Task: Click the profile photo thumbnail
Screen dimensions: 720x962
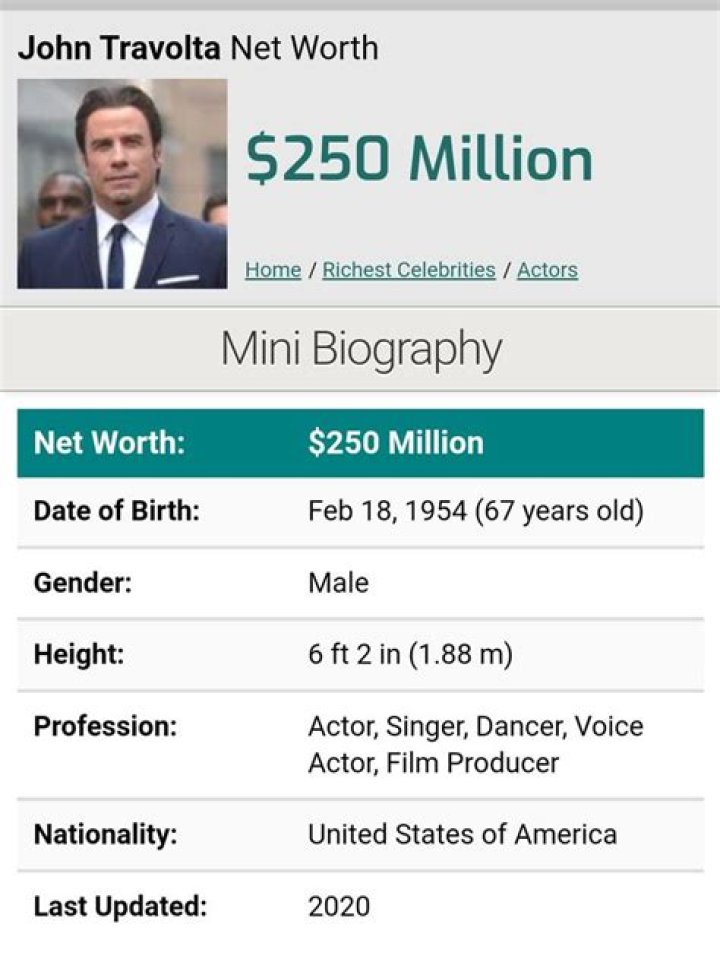Action: coord(122,184)
